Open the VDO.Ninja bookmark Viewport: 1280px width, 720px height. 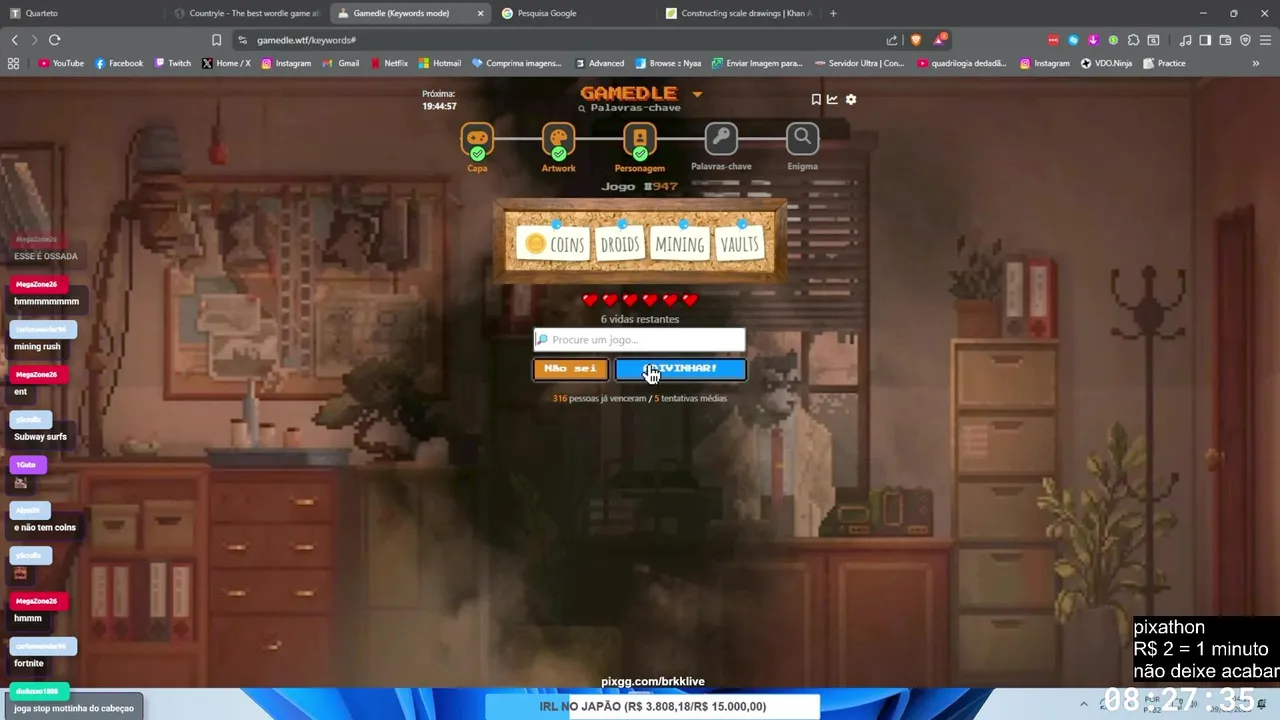tap(1107, 63)
